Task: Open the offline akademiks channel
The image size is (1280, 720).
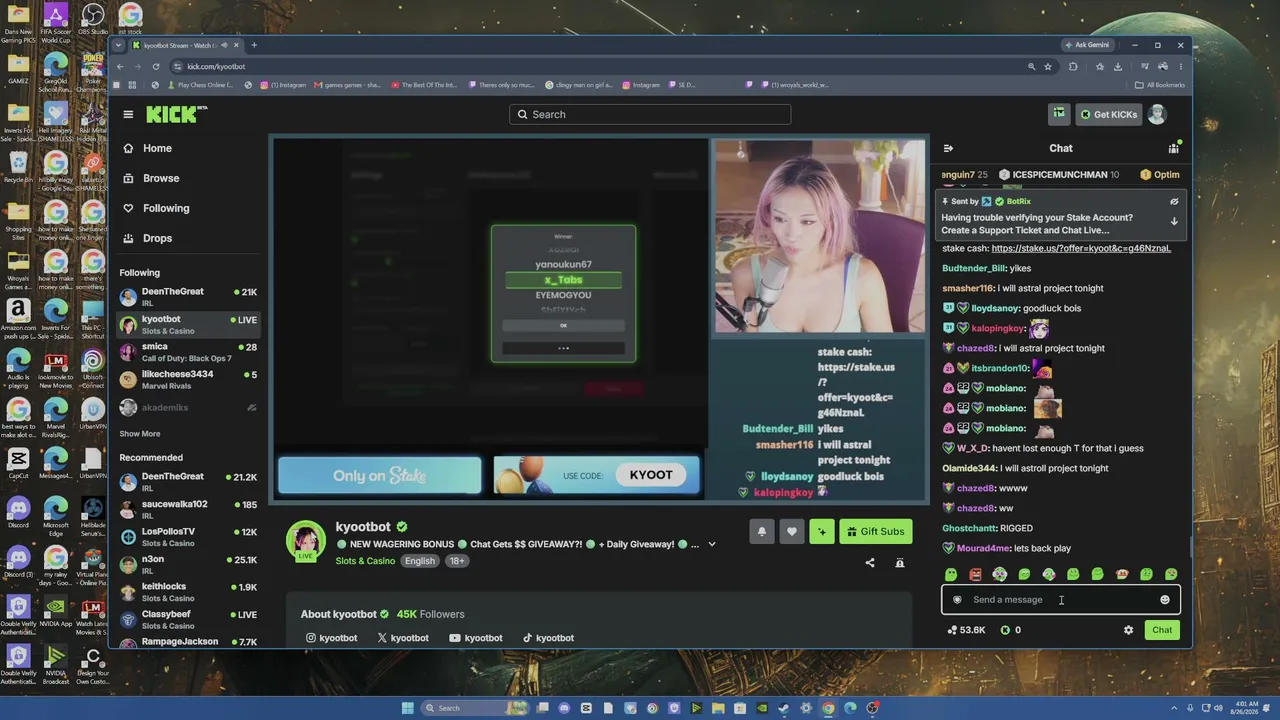Action: (x=188, y=407)
